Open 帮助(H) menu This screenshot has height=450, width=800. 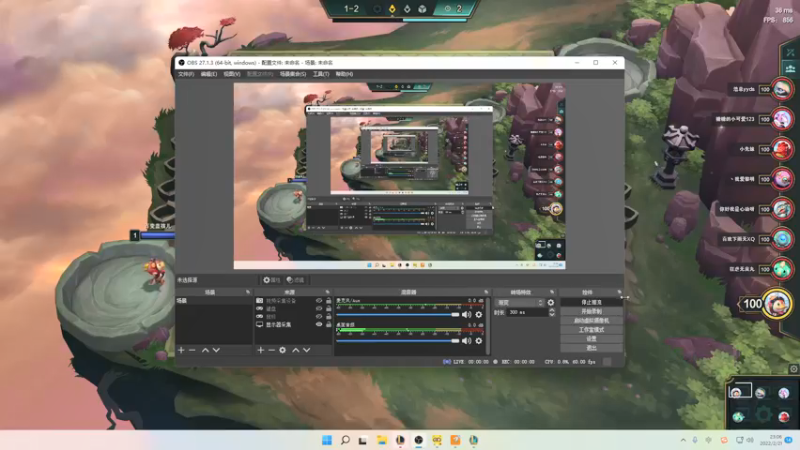point(344,74)
